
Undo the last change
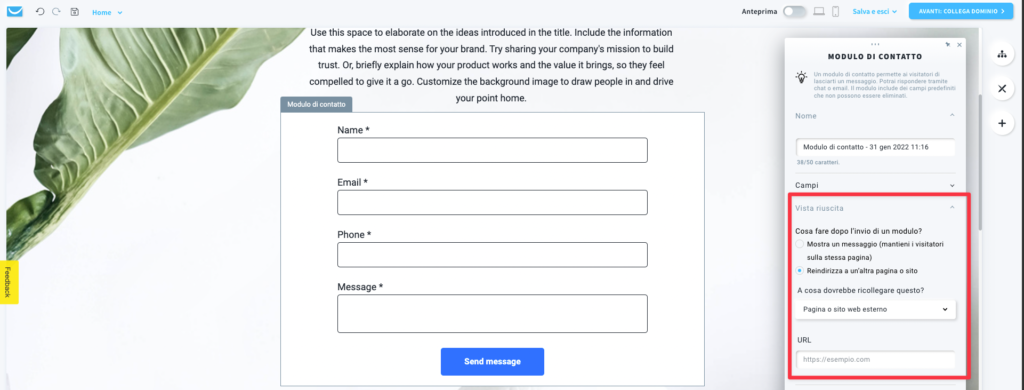(x=40, y=12)
